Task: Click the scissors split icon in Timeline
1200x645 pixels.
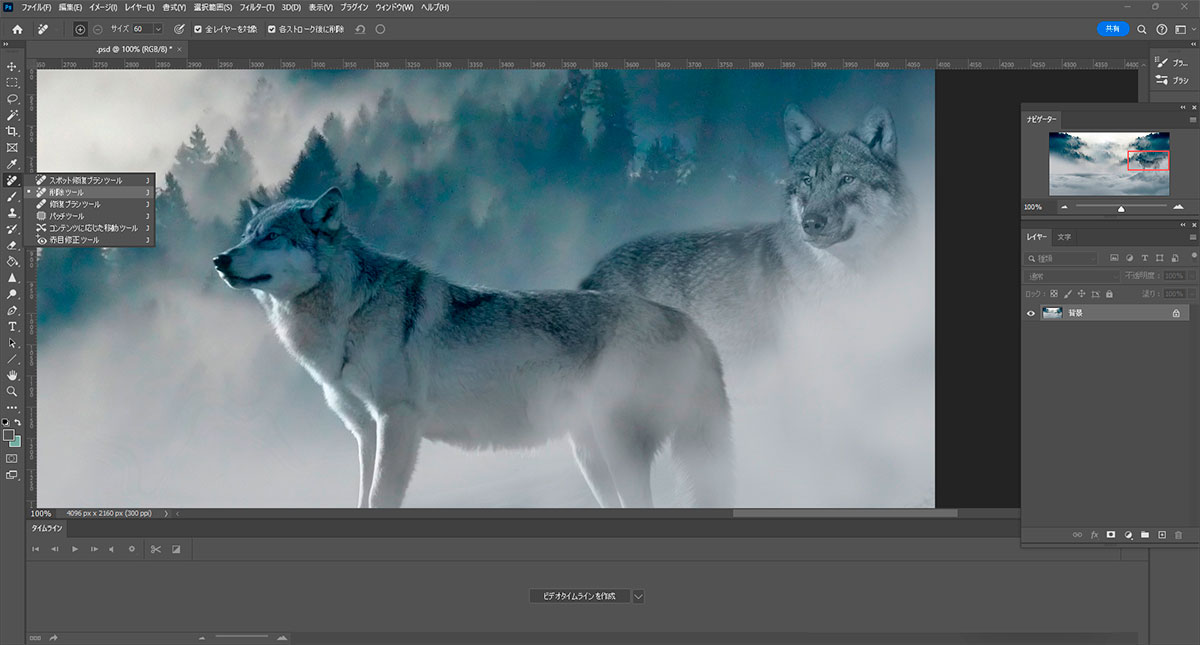Action: [155, 549]
